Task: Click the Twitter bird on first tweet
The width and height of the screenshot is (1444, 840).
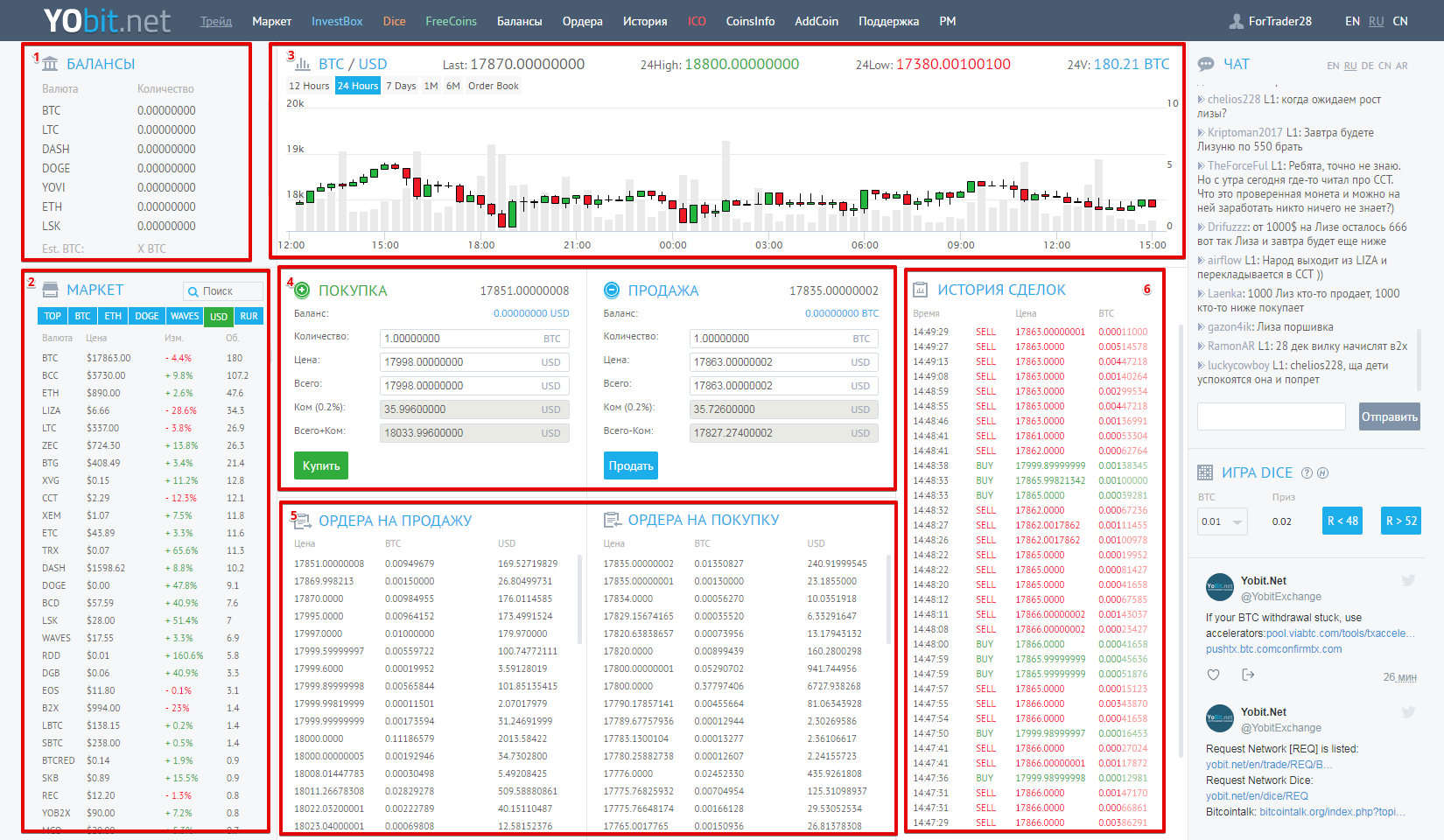Action: coord(1408,580)
